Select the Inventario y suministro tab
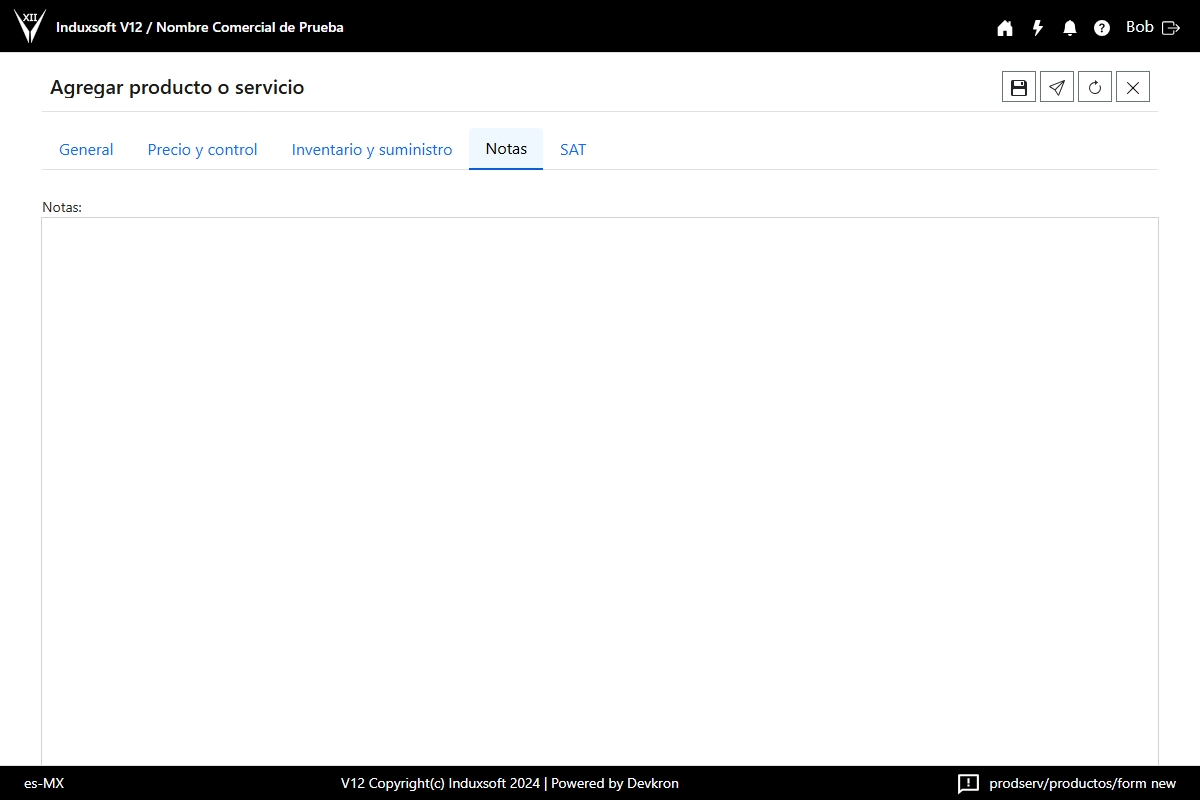This screenshot has width=1200, height=800. [372, 149]
